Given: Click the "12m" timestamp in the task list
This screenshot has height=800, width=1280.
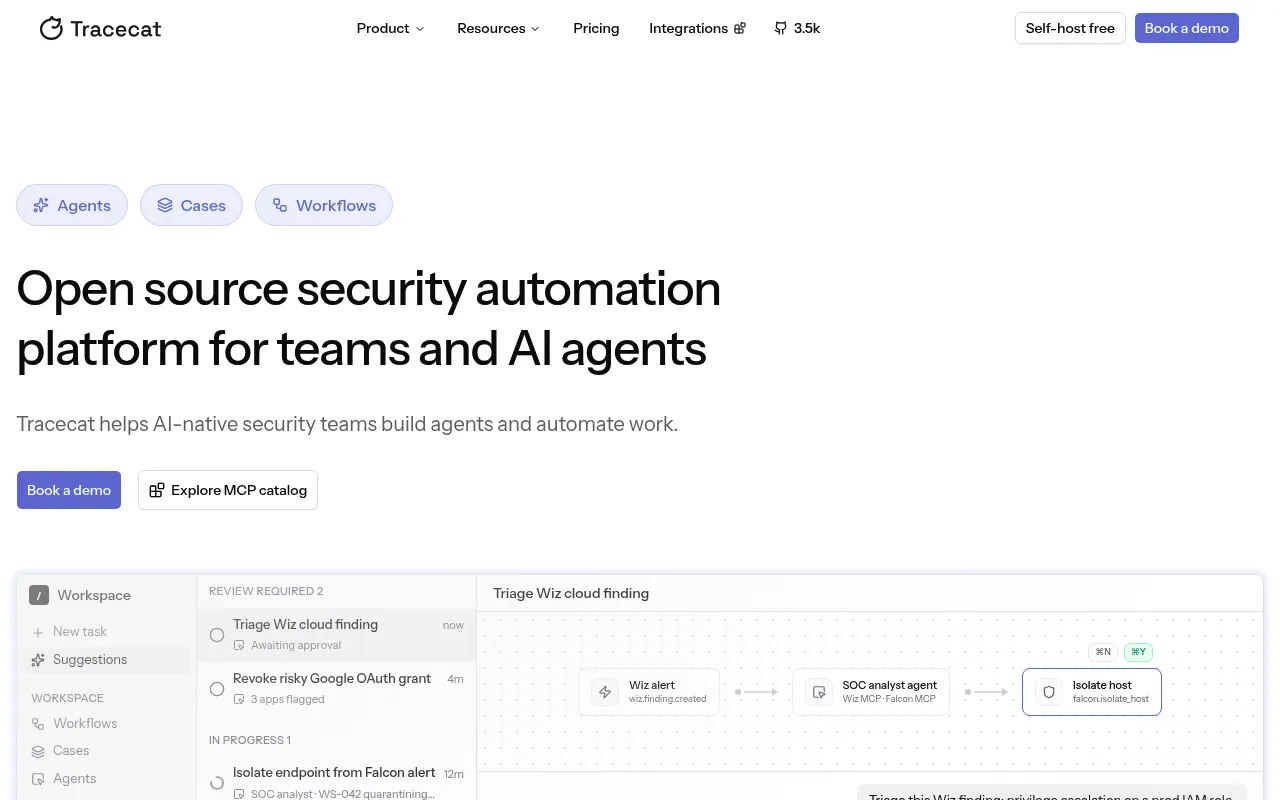Looking at the screenshot, I should [x=454, y=774].
